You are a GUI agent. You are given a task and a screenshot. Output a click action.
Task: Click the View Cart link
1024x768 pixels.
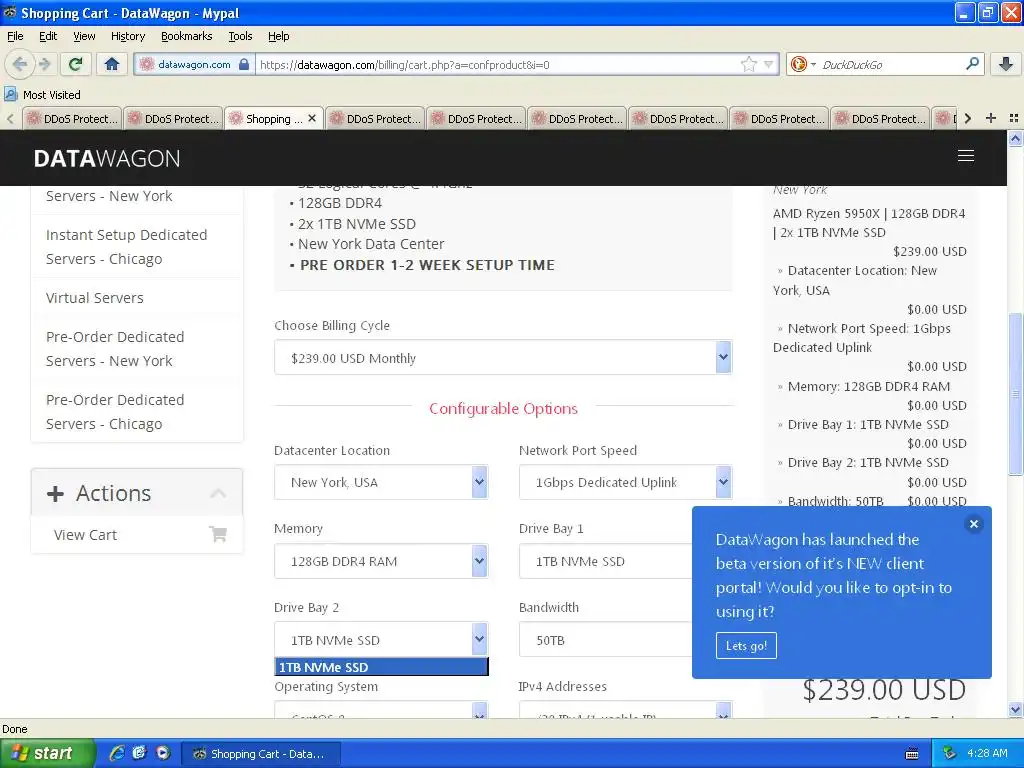[85, 534]
